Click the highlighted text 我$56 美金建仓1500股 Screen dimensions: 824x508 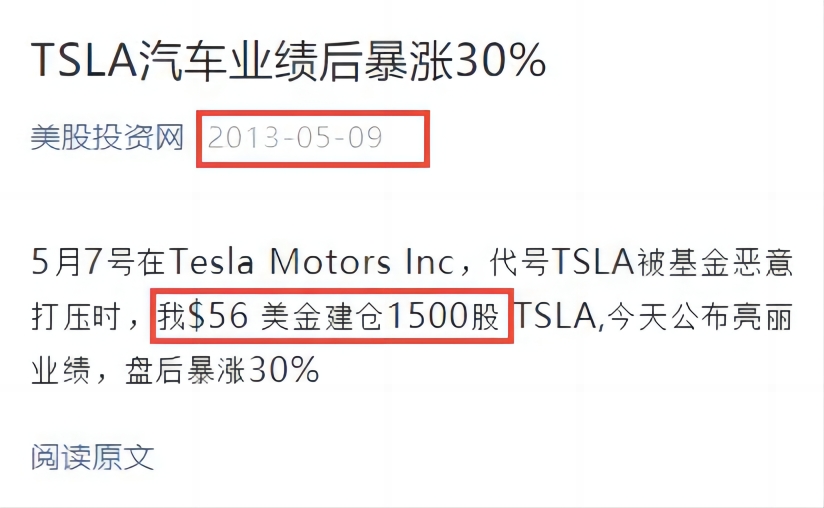coord(328,316)
